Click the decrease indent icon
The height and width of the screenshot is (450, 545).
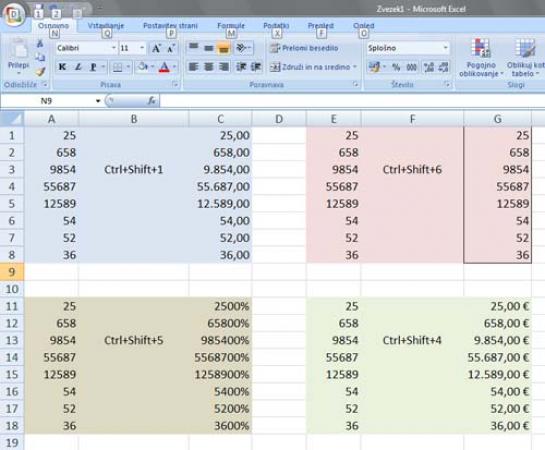(x=241, y=67)
